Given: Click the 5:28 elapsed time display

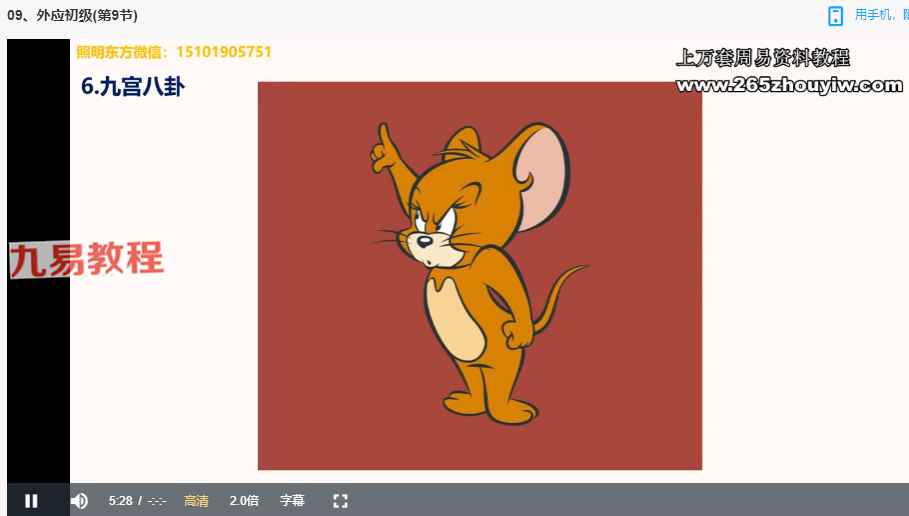Looking at the screenshot, I should point(121,501).
